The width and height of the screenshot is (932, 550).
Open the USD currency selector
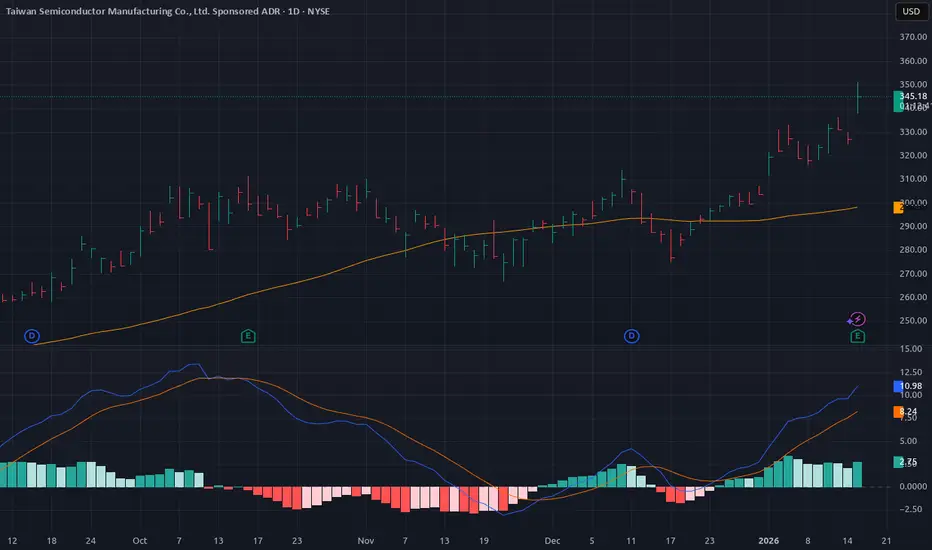coord(911,11)
